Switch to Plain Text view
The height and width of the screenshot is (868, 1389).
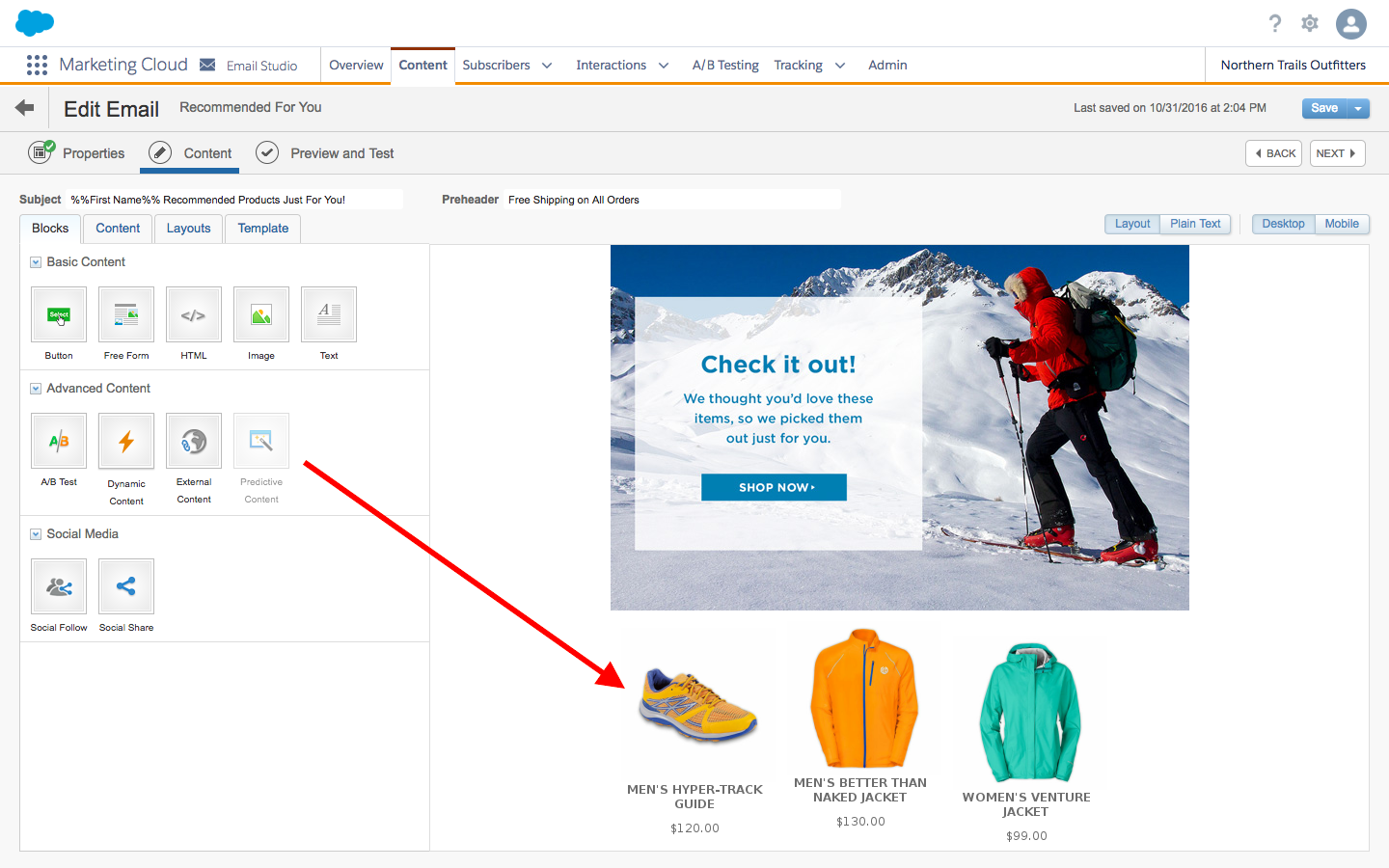[1195, 224]
